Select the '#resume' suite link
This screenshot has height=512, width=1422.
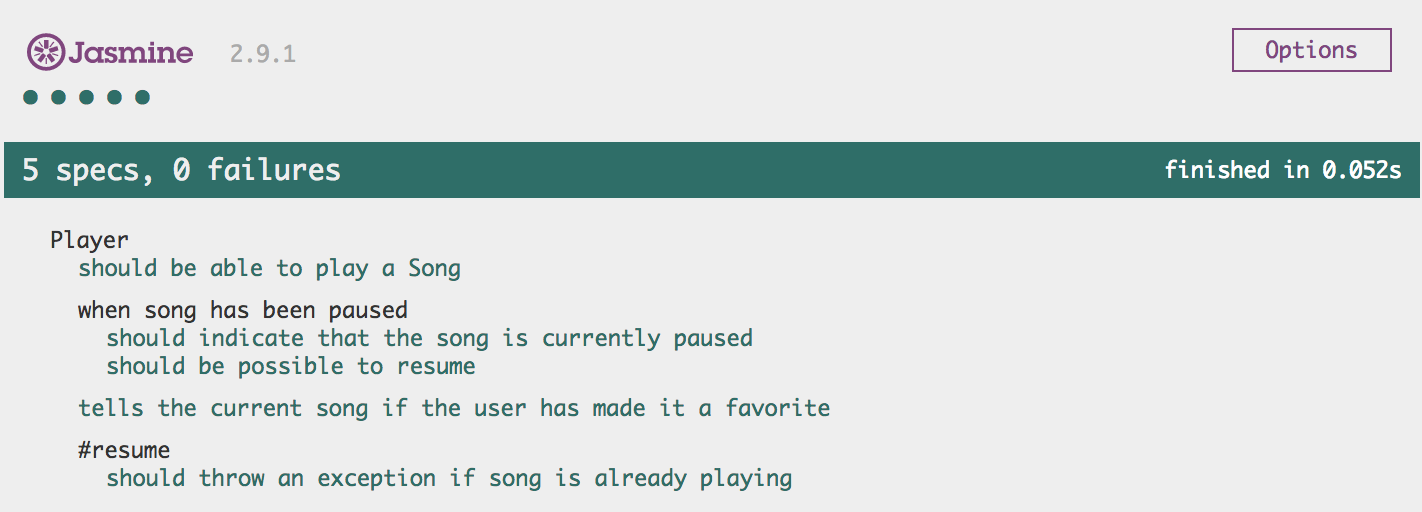tap(124, 450)
